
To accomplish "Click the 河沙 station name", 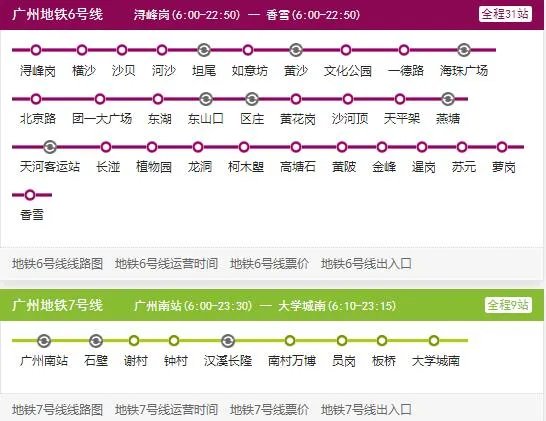I will point(164,71).
